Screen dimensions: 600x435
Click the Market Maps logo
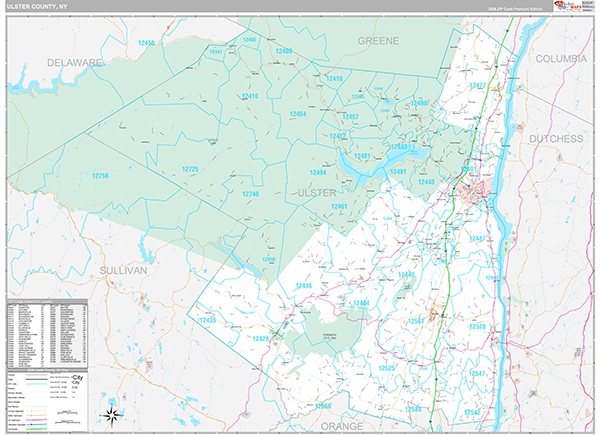click(567, 6)
